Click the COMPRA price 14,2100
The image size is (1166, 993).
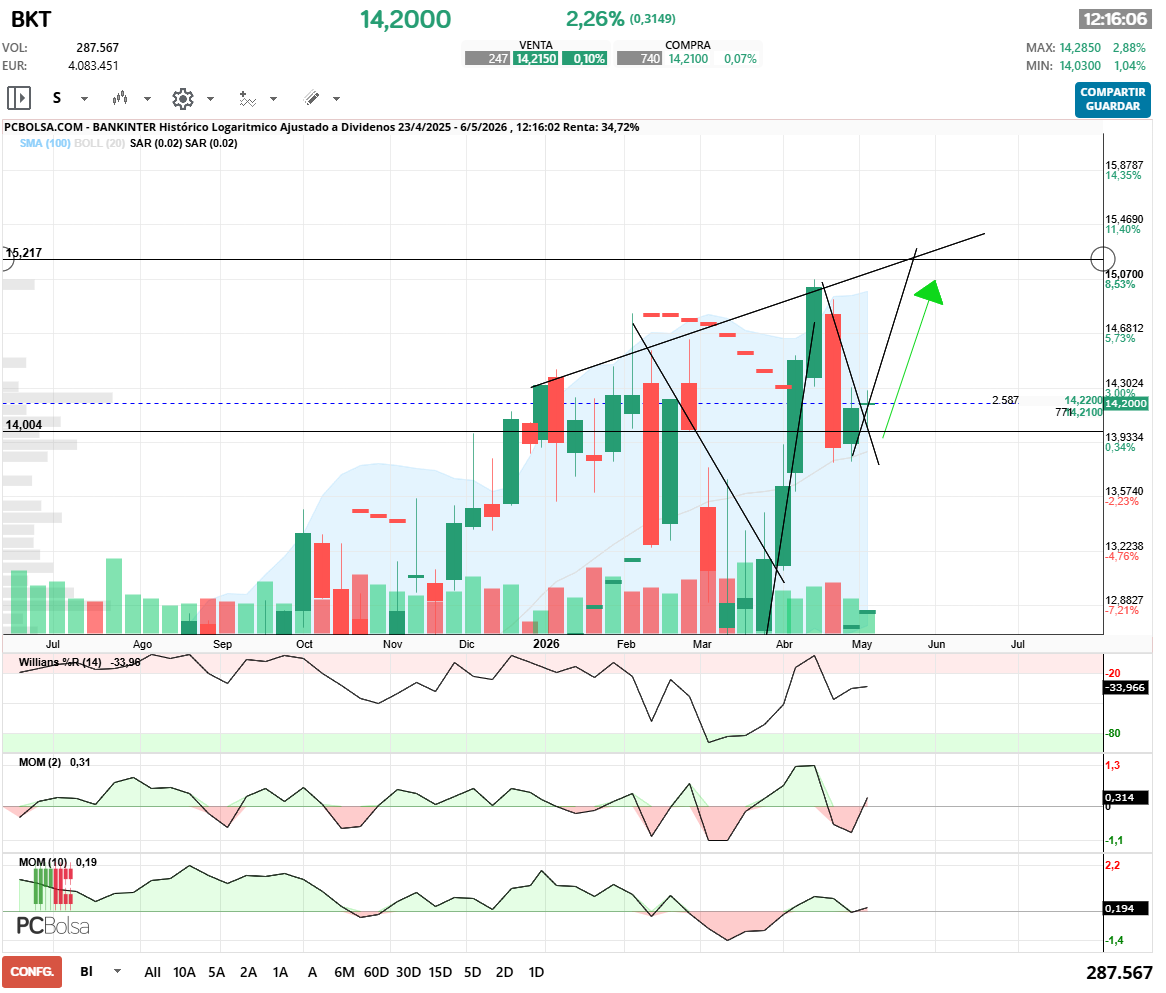[688, 59]
